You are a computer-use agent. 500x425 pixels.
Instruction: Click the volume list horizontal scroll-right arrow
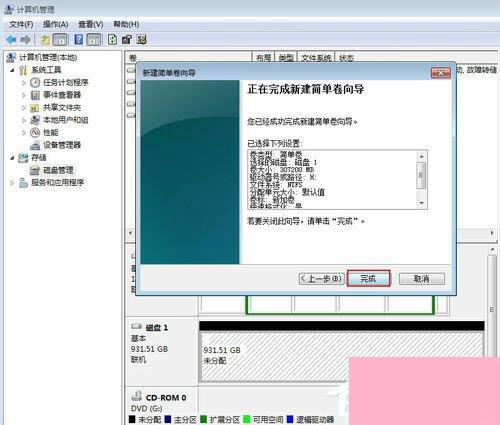pyautogui.click(x=492, y=233)
